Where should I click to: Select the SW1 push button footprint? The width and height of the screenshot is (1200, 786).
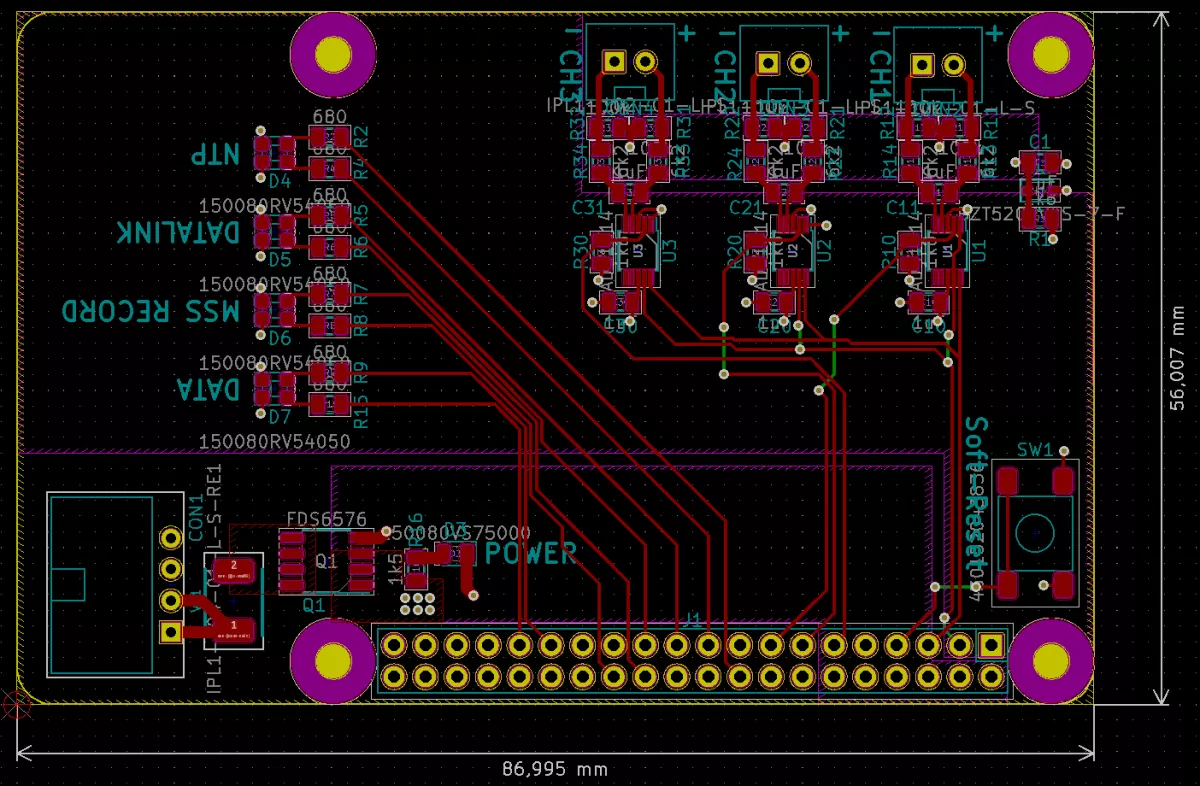[1035, 532]
